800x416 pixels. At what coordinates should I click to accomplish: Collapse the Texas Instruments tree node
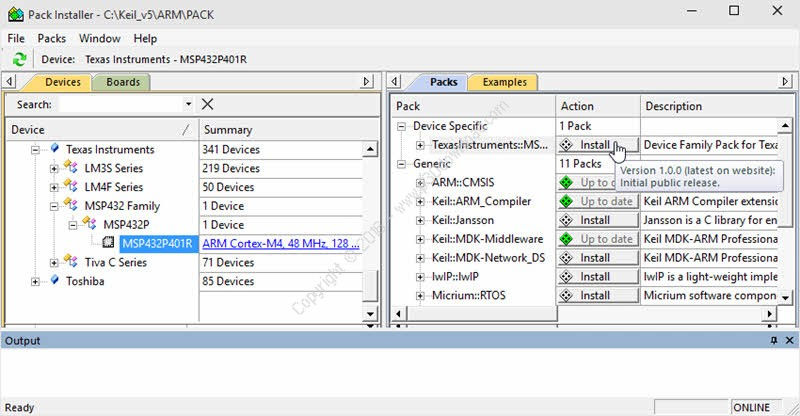tap(35, 150)
